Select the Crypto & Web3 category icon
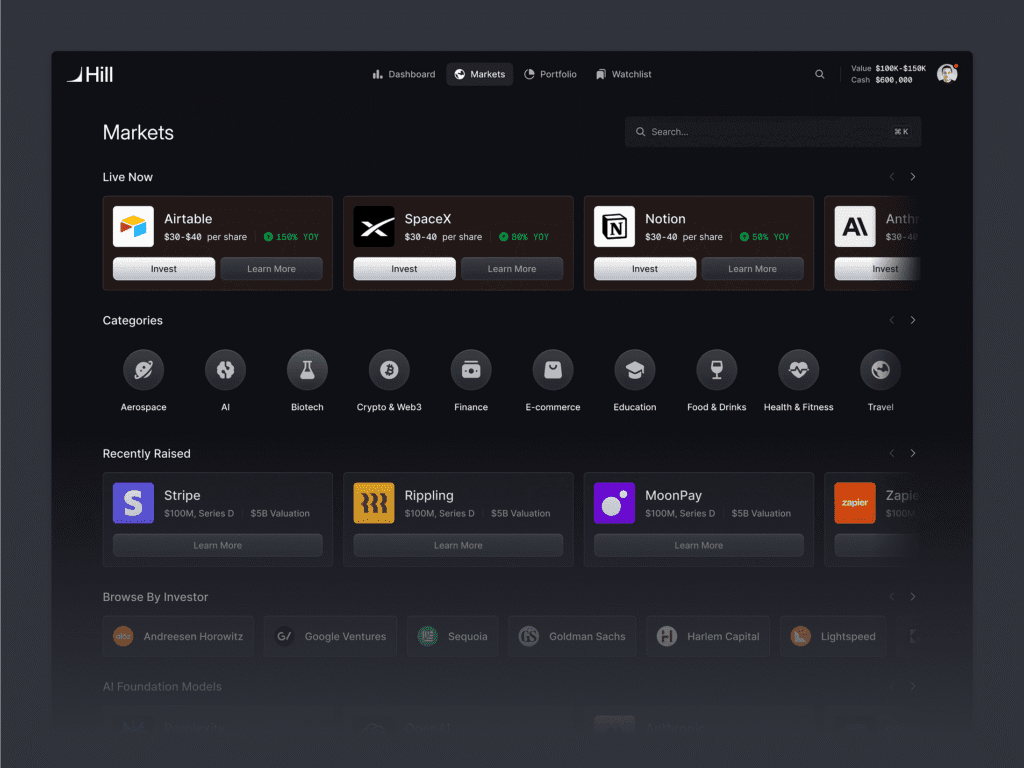Screen dimensions: 1024x768 tap(389, 370)
